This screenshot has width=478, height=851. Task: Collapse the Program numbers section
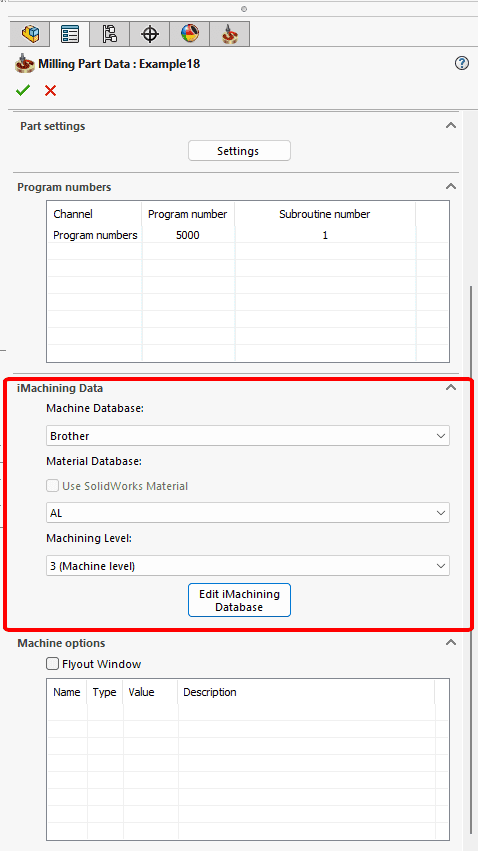click(x=450, y=186)
